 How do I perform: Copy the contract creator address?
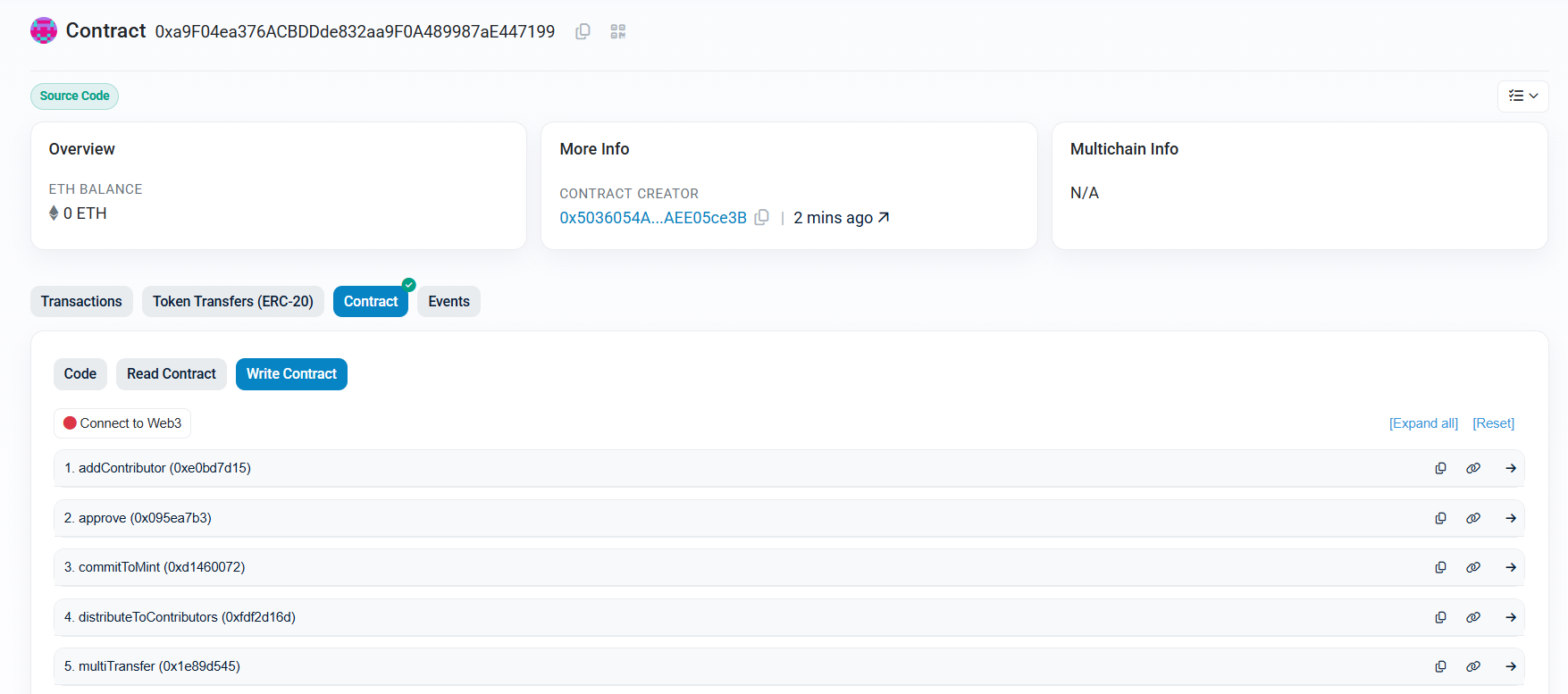(761, 217)
